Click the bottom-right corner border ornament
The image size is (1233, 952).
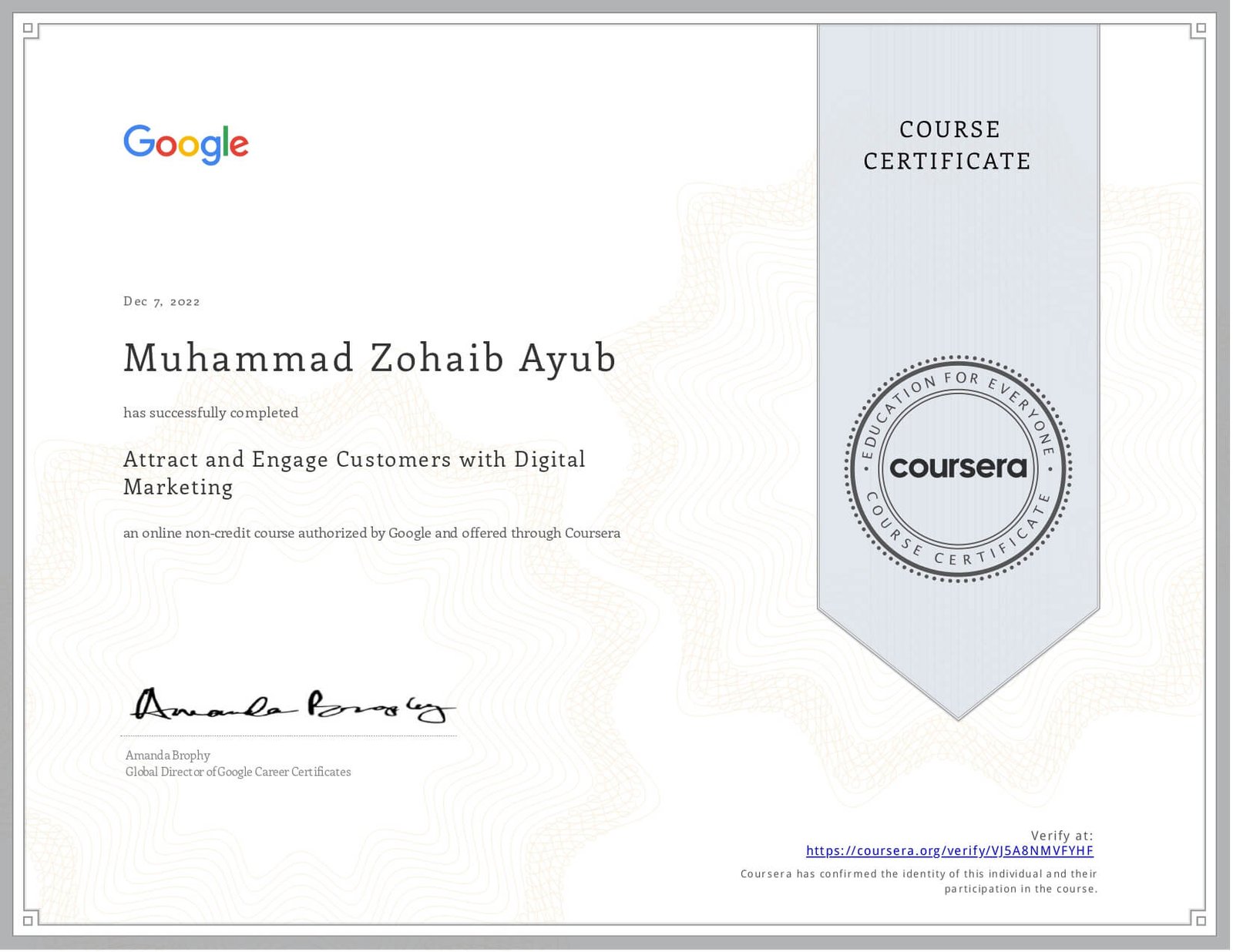click(x=1199, y=919)
